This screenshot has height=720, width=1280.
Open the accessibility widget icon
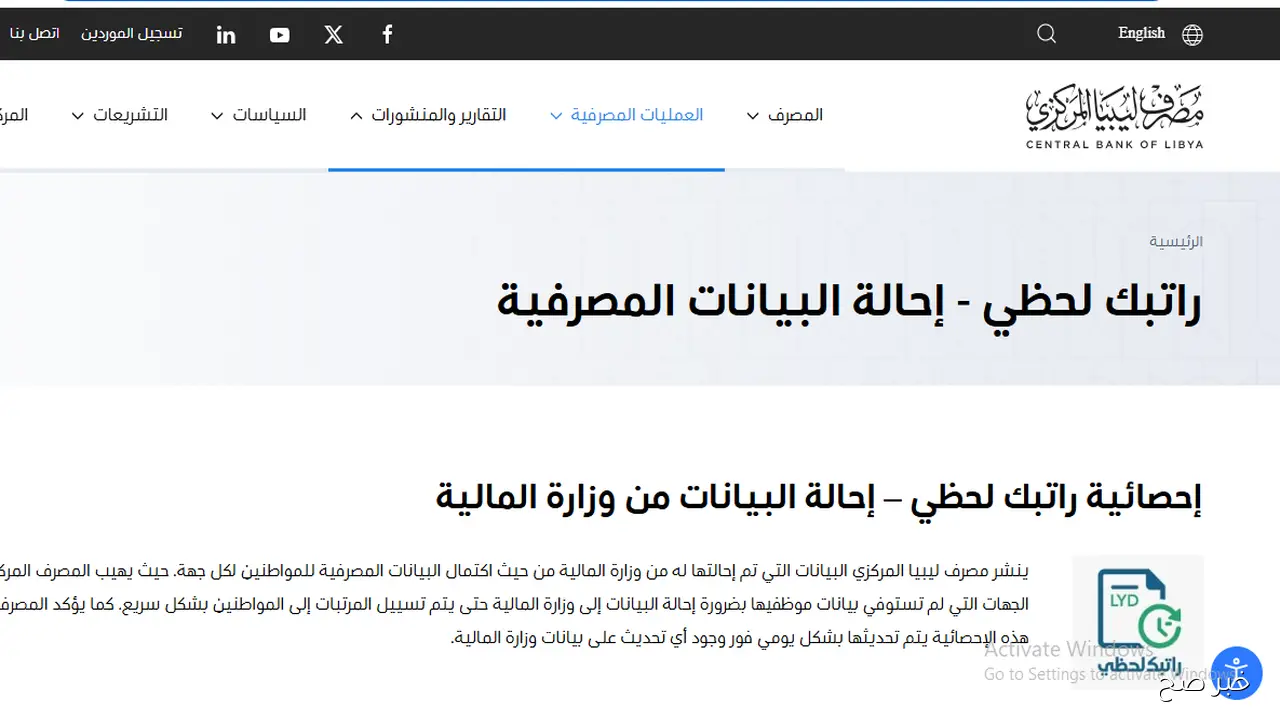1237,672
